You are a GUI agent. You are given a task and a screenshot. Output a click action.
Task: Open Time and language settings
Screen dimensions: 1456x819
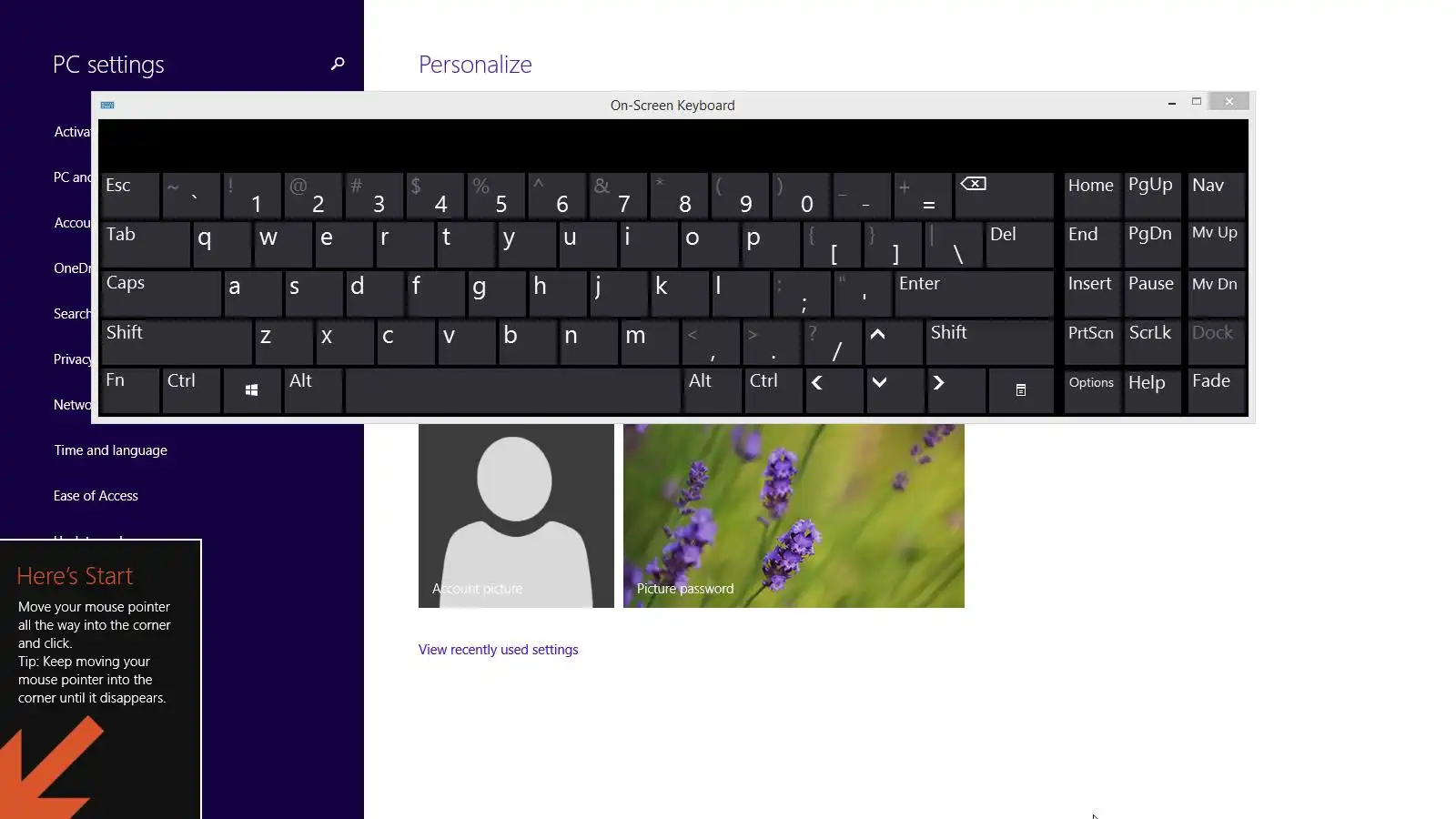[110, 450]
